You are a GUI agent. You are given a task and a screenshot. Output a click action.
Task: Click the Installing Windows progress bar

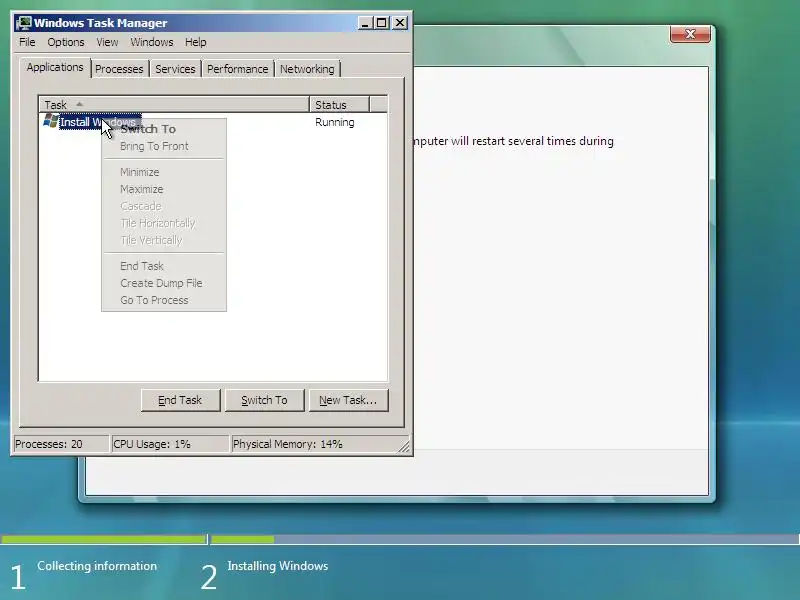pyautogui.click(x=505, y=539)
